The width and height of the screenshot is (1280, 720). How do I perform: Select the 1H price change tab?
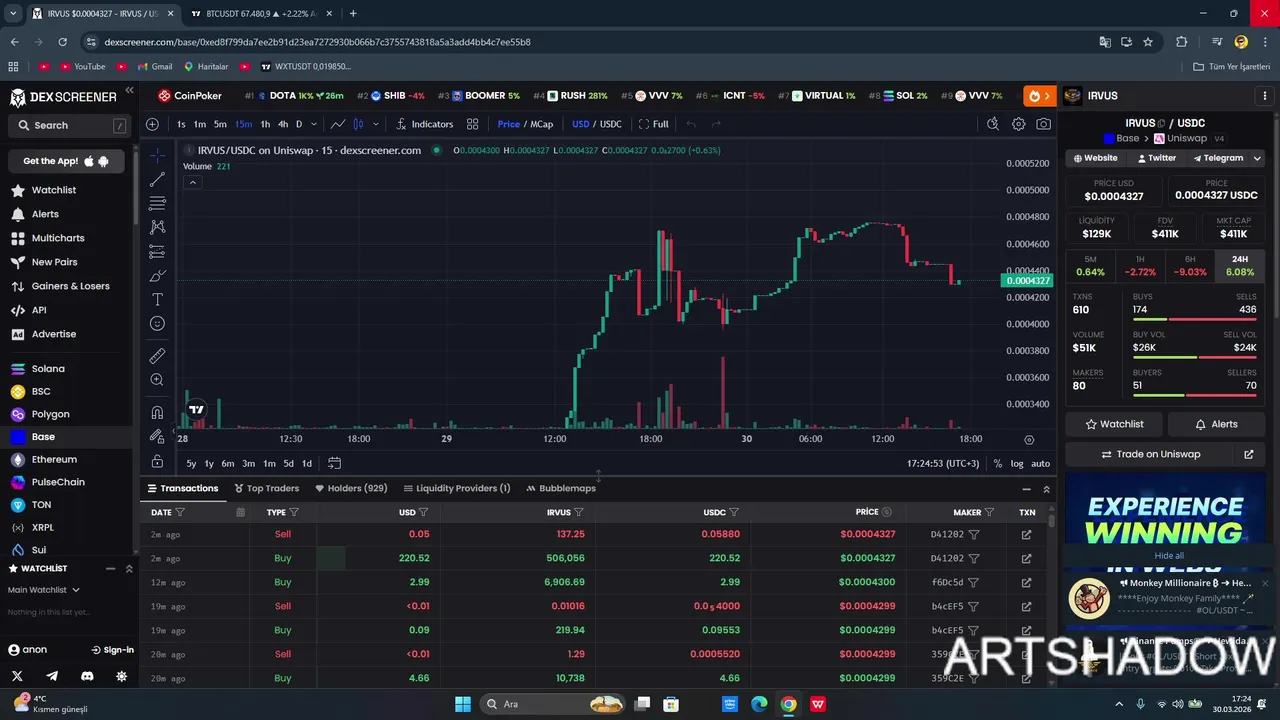1139,265
